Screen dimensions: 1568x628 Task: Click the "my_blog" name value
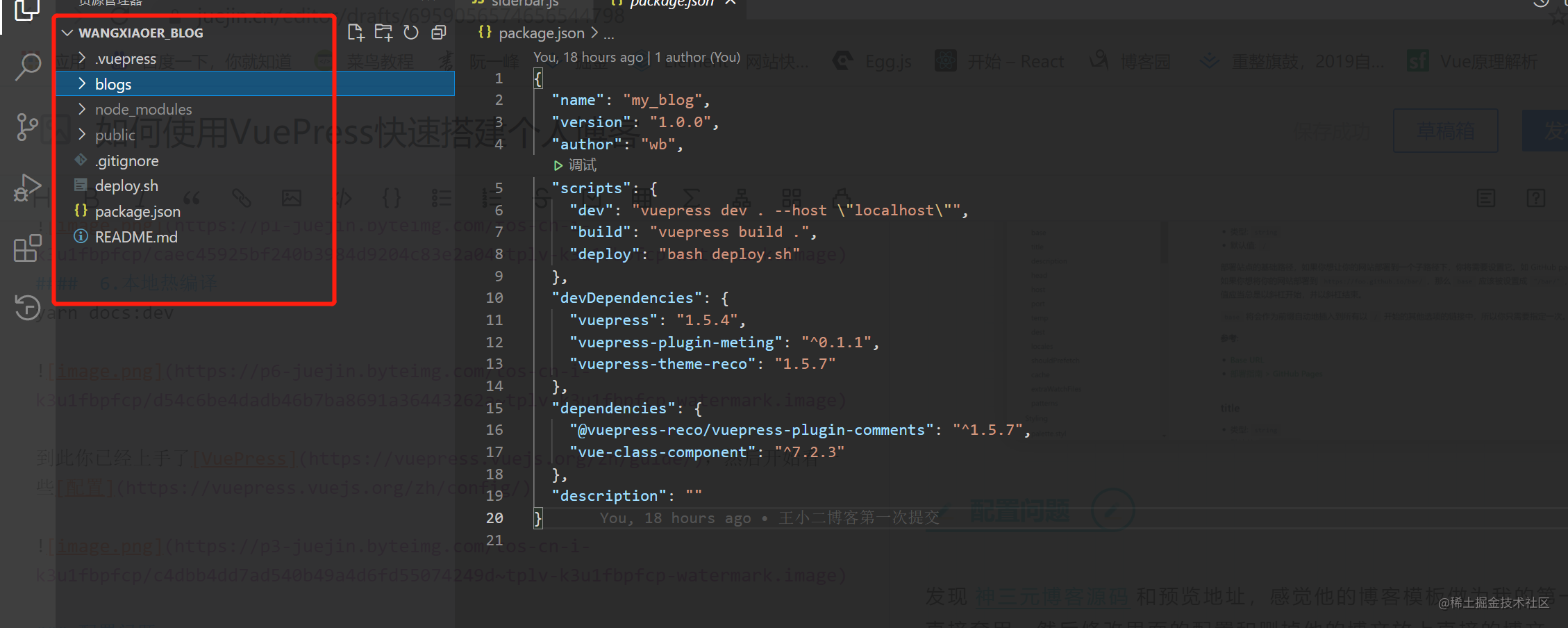(x=662, y=100)
